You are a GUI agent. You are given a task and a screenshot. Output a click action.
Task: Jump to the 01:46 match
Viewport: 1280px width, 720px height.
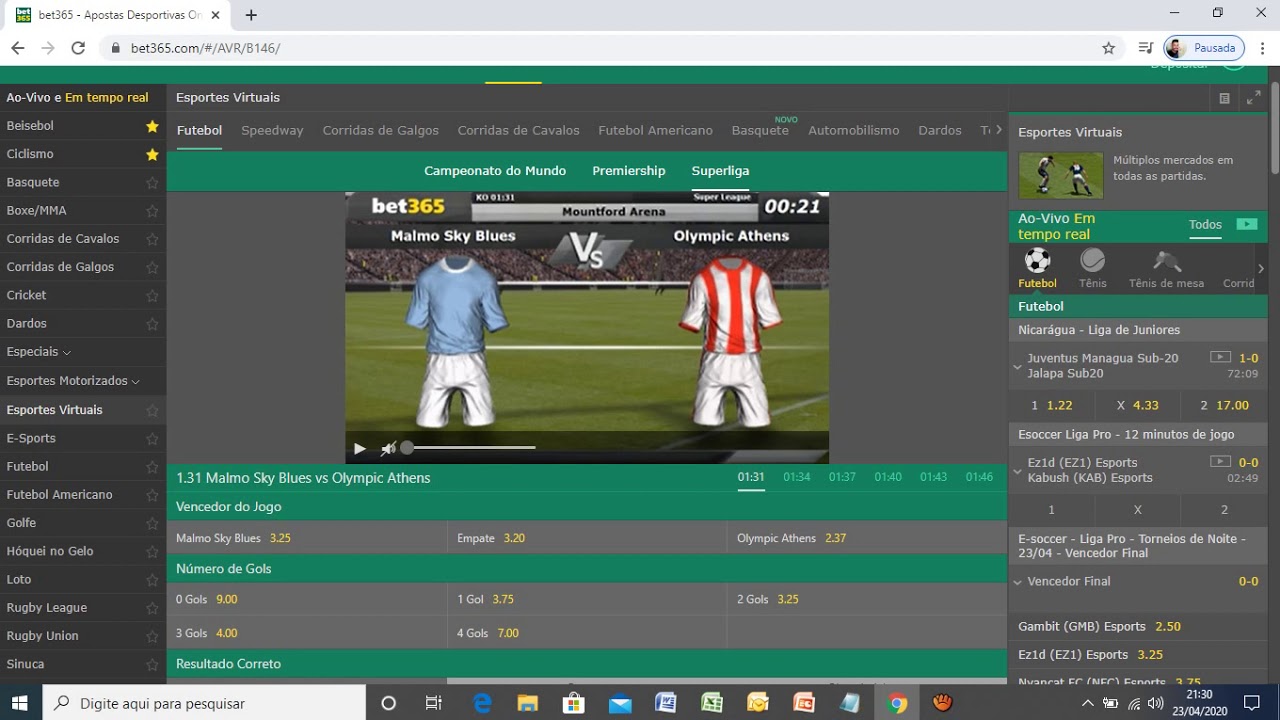(x=979, y=477)
